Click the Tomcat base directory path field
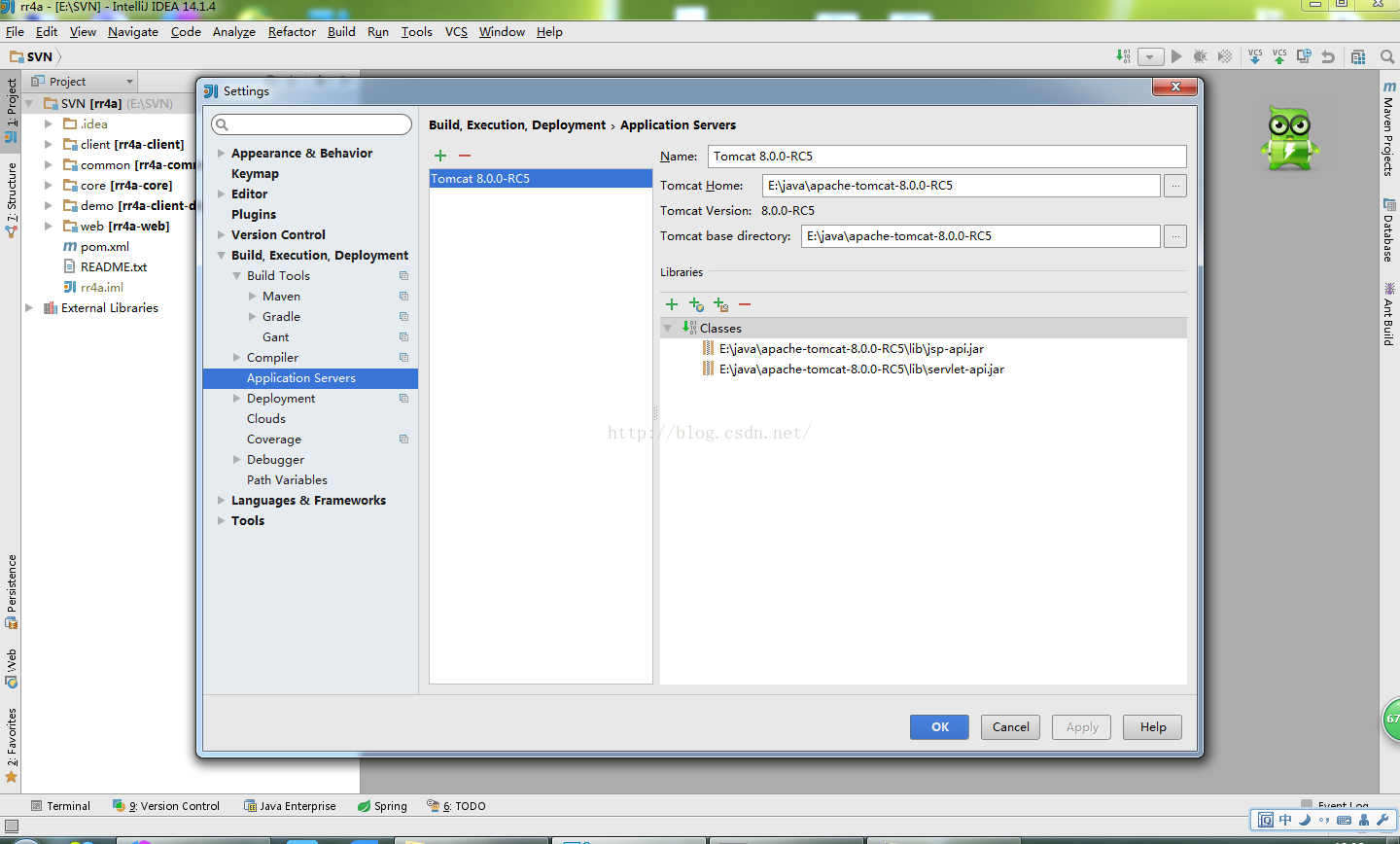 [x=981, y=236]
